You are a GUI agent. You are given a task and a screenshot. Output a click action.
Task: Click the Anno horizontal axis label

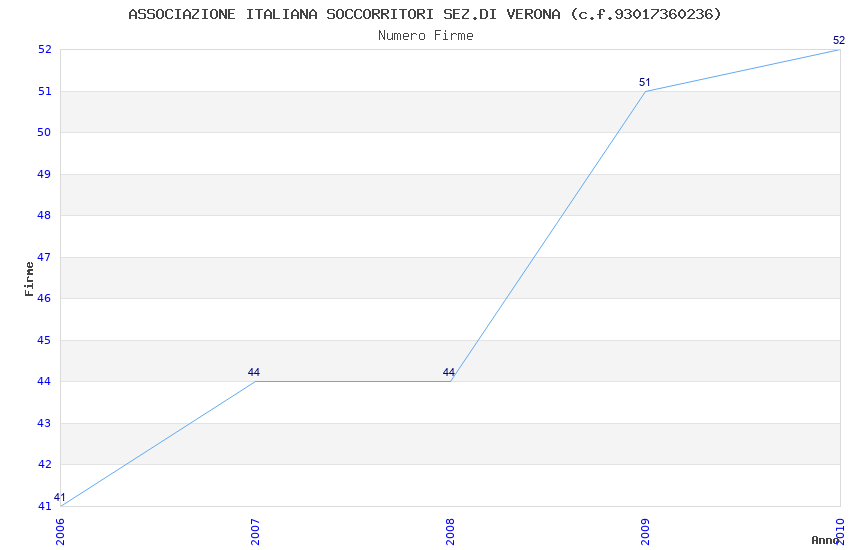point(825,540)
